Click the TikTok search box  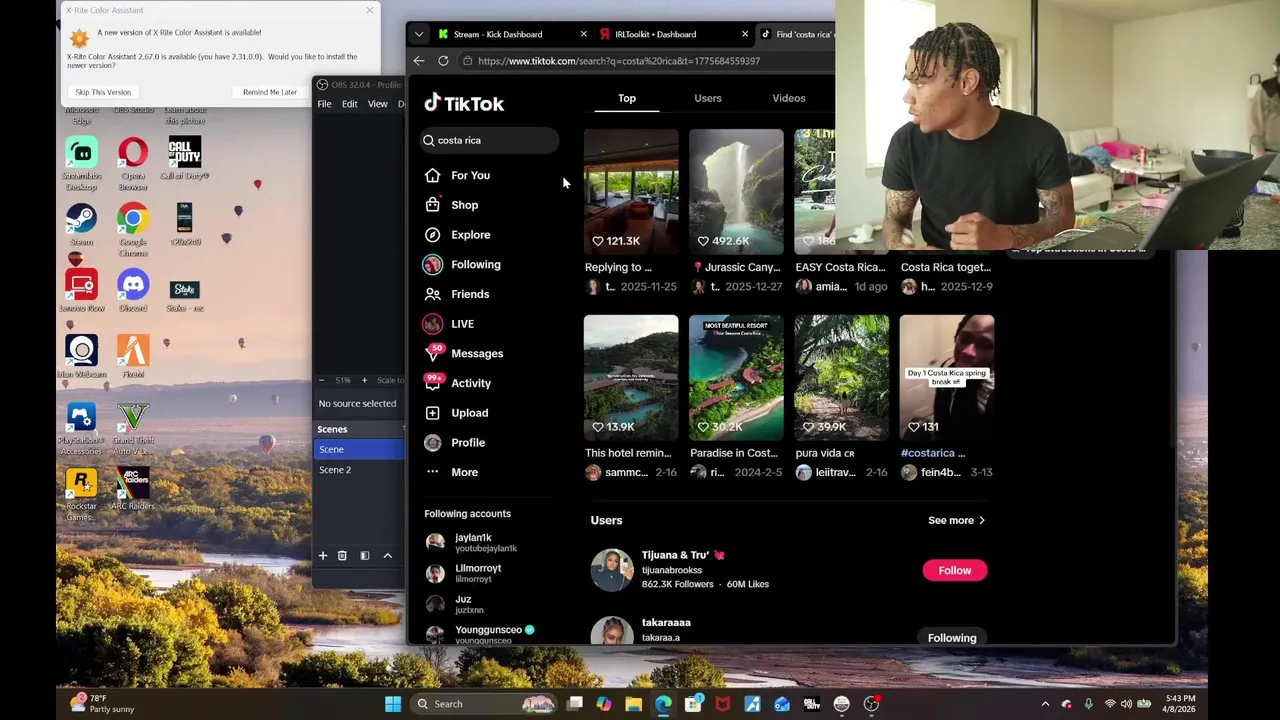[x=489, y=140]
